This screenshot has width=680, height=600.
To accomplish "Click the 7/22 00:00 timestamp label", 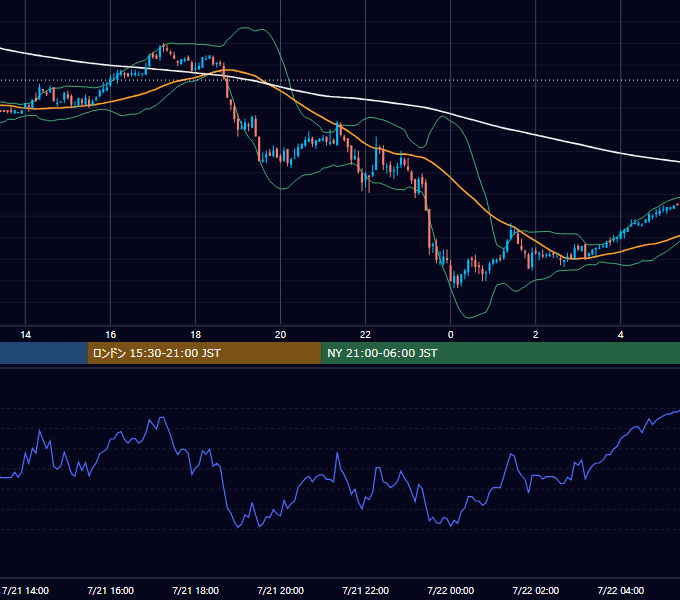I will tap(451, 590).
